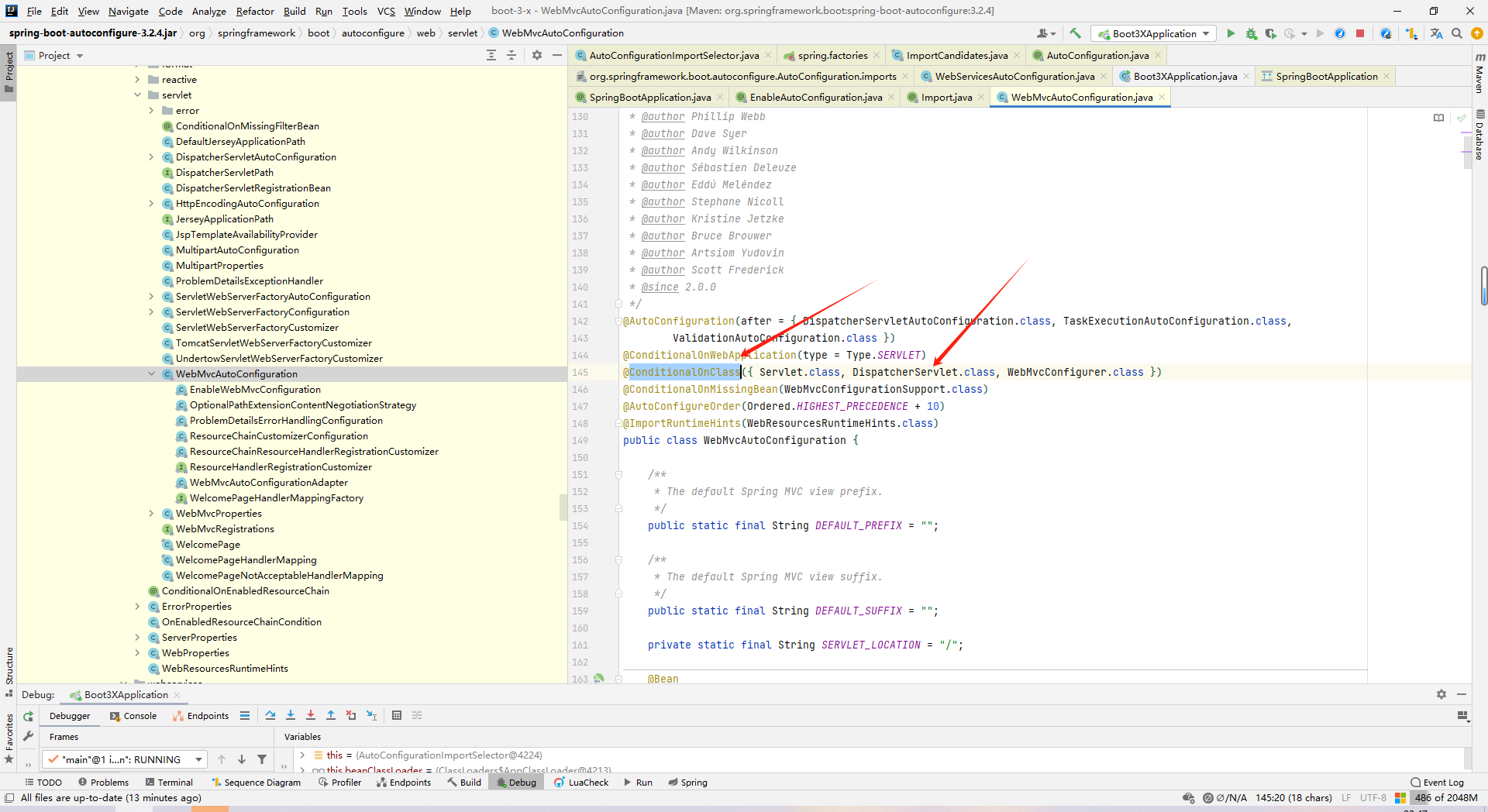
Task: Open the main thread RUNNING dropdown
Action: pos(125,759)
